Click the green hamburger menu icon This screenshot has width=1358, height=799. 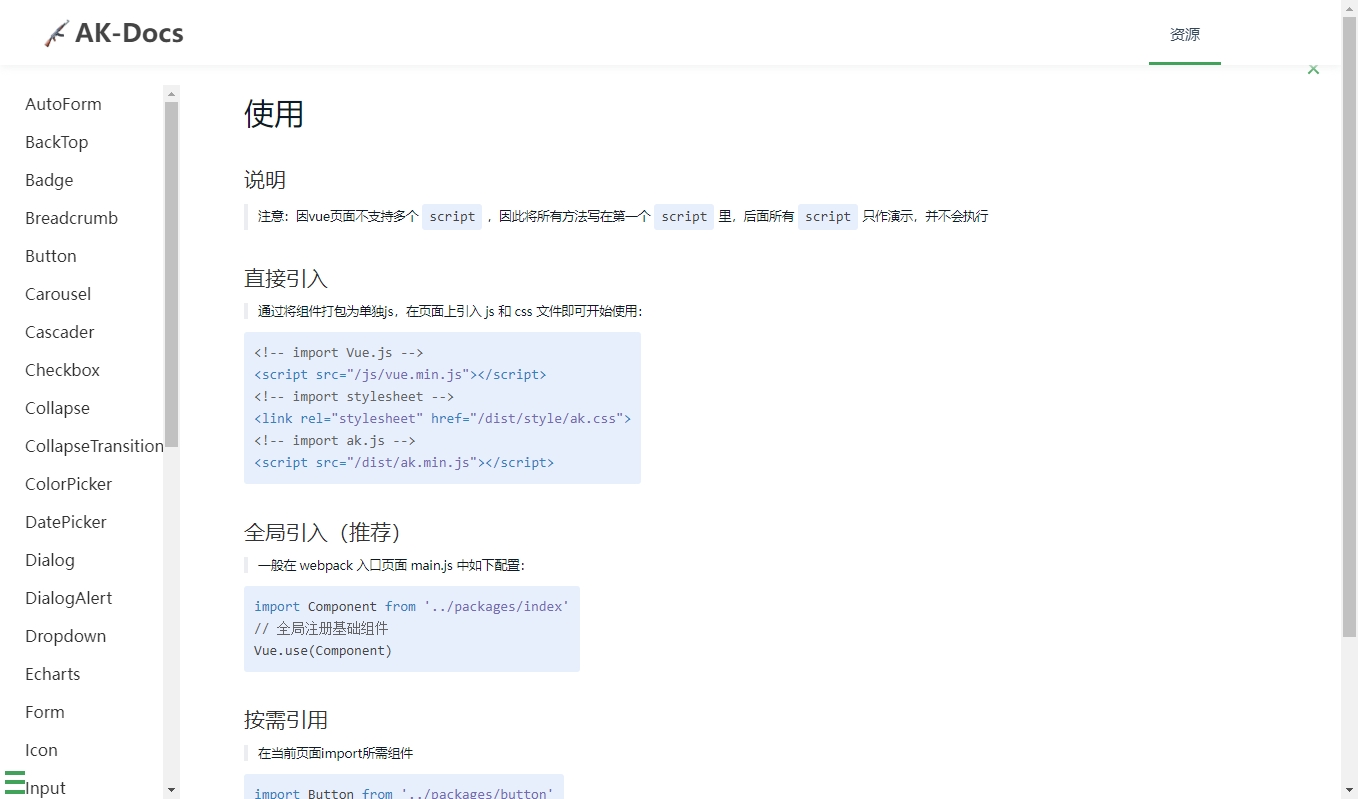click(x=14, y=782)
